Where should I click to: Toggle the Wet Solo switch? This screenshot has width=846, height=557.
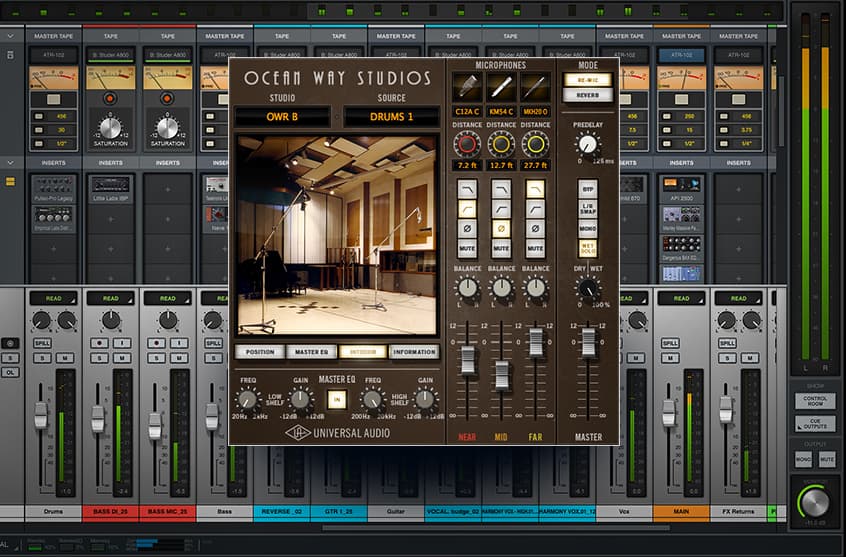click(x=587, y=248)
